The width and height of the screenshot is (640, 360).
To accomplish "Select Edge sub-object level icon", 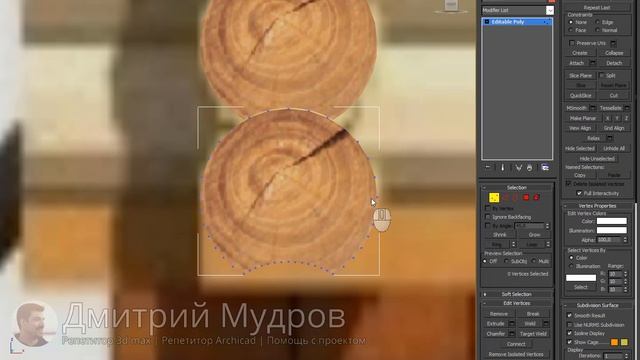I will click(505, 198).
